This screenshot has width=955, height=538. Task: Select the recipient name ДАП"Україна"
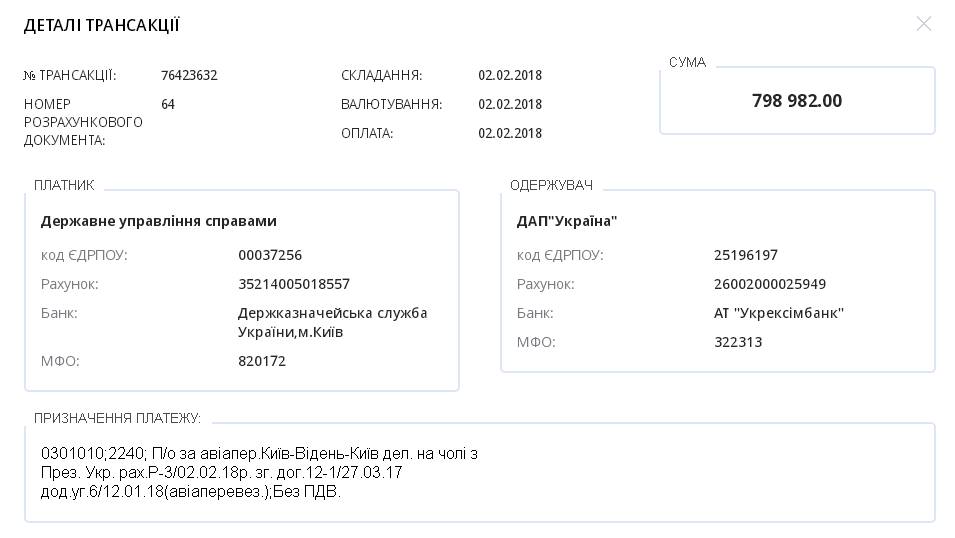[x=567, y=221]
